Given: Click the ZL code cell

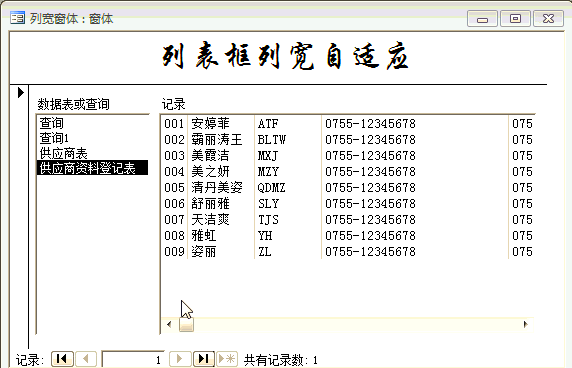Looking at the screenshot, I should pos(264,252).
